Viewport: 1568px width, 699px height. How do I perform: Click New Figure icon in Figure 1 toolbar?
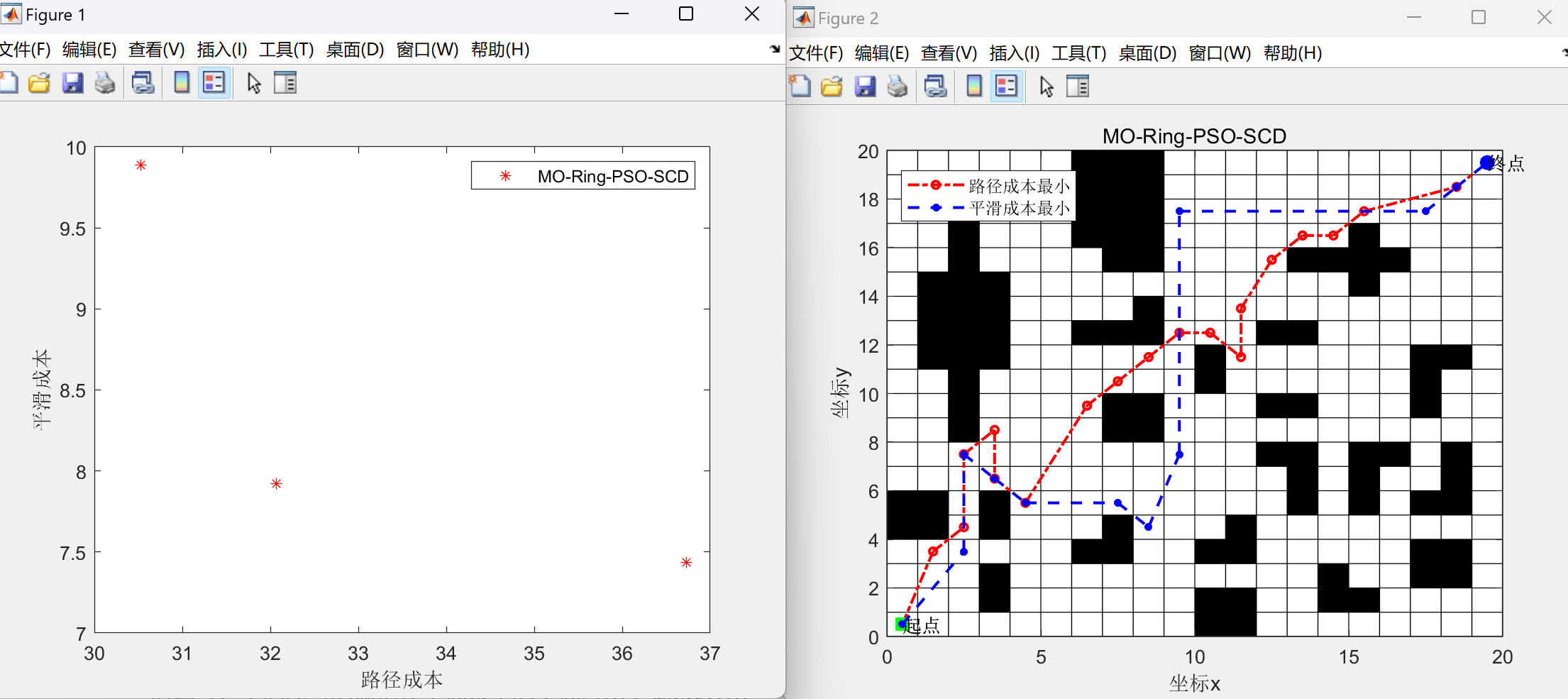pyautogui.click(x=9, y=83)
